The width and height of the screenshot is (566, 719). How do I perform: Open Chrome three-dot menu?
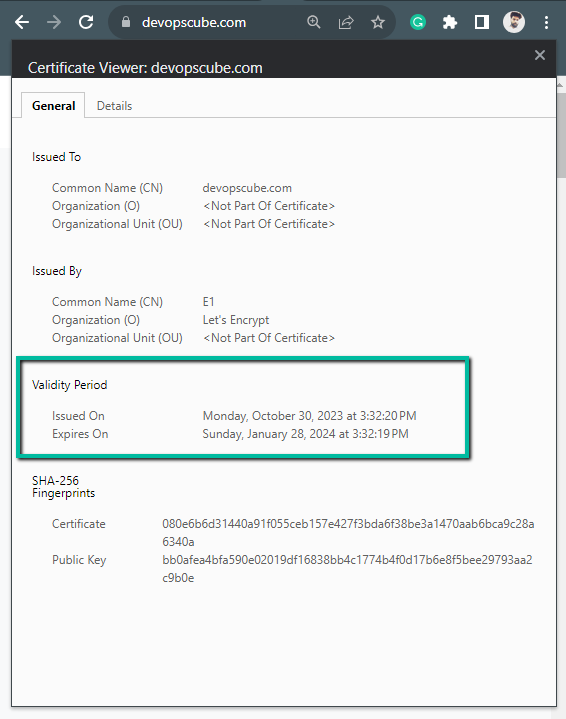click(546, 22)
